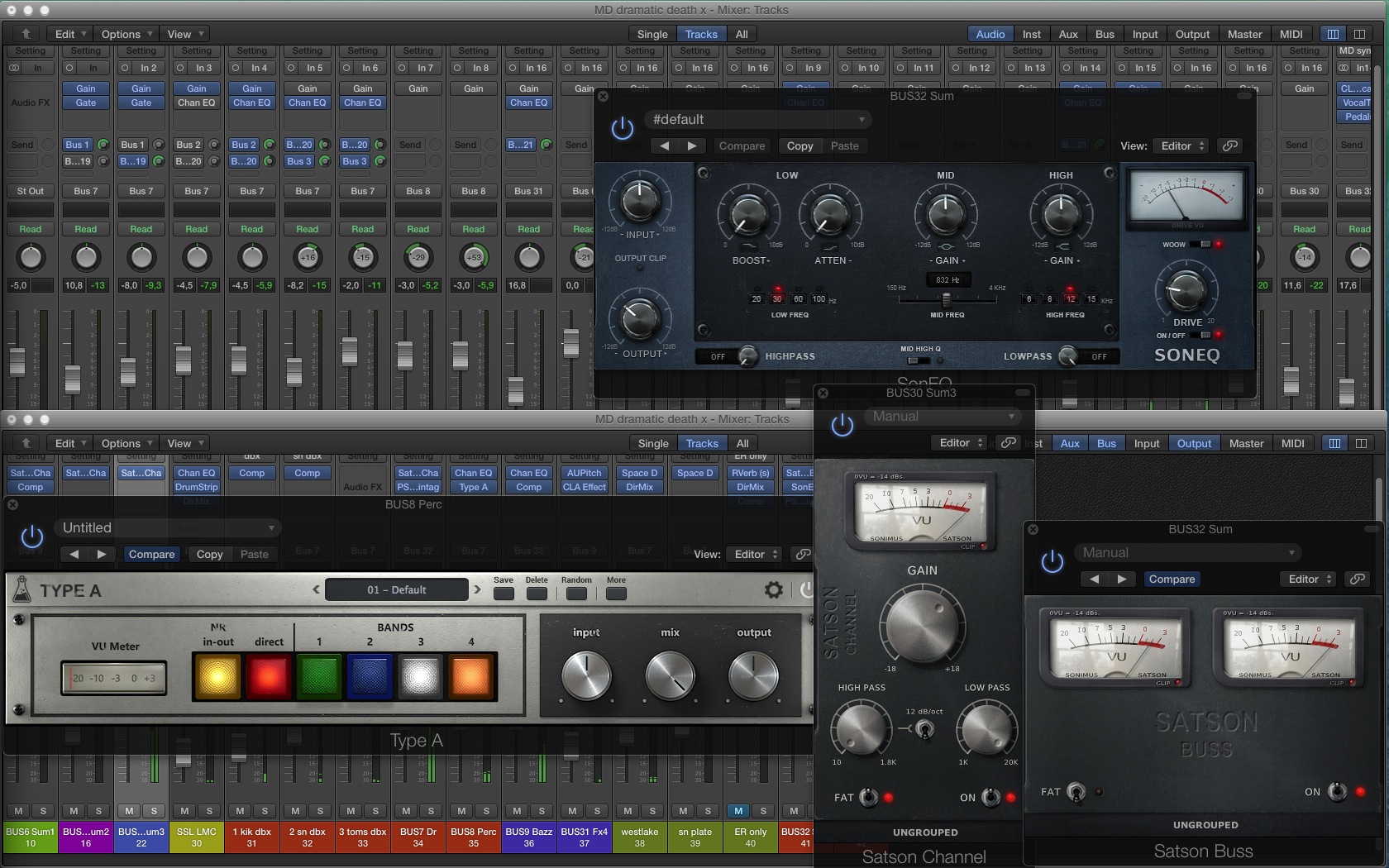Image resolution: width=1389 pixels, height=868 pixels.
Task: Toggle the ON switch in Satson Buss
Action: pos(1337,792)
